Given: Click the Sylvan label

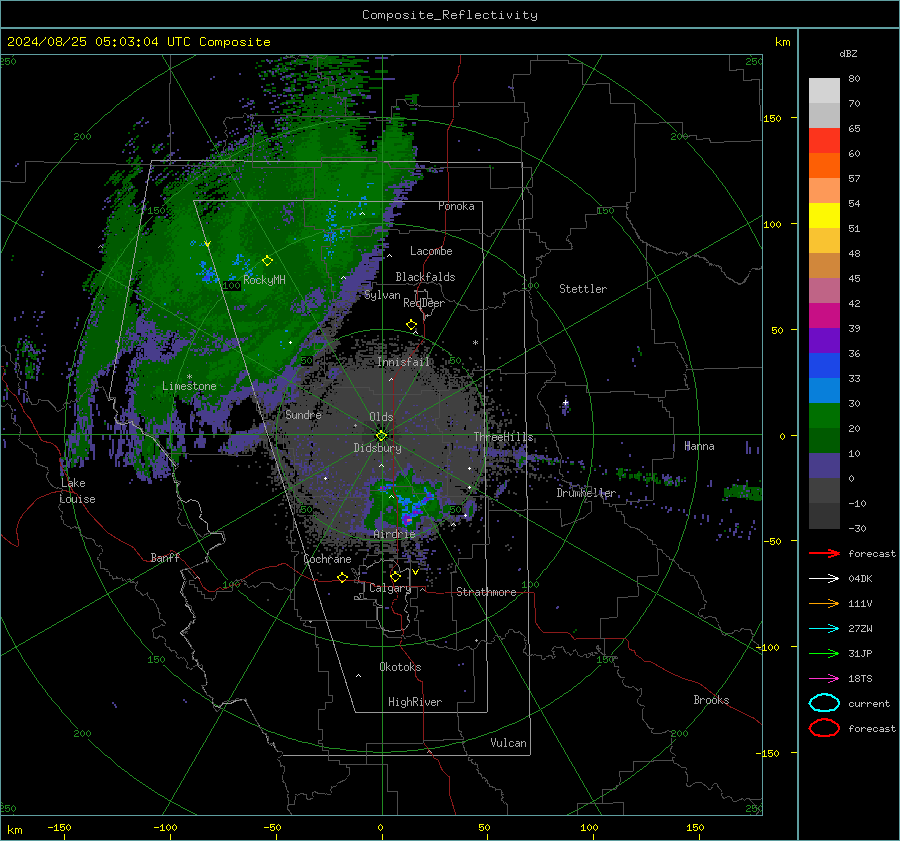Looking at the screenshot, I should 382,295.
